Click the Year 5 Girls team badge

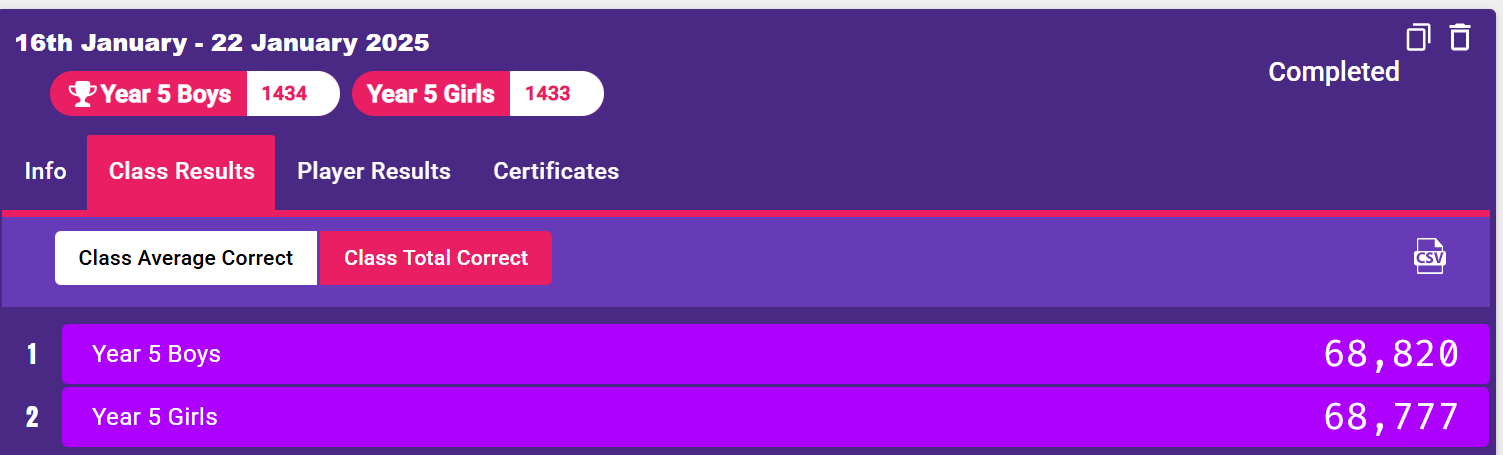click(x=431, y=94)
